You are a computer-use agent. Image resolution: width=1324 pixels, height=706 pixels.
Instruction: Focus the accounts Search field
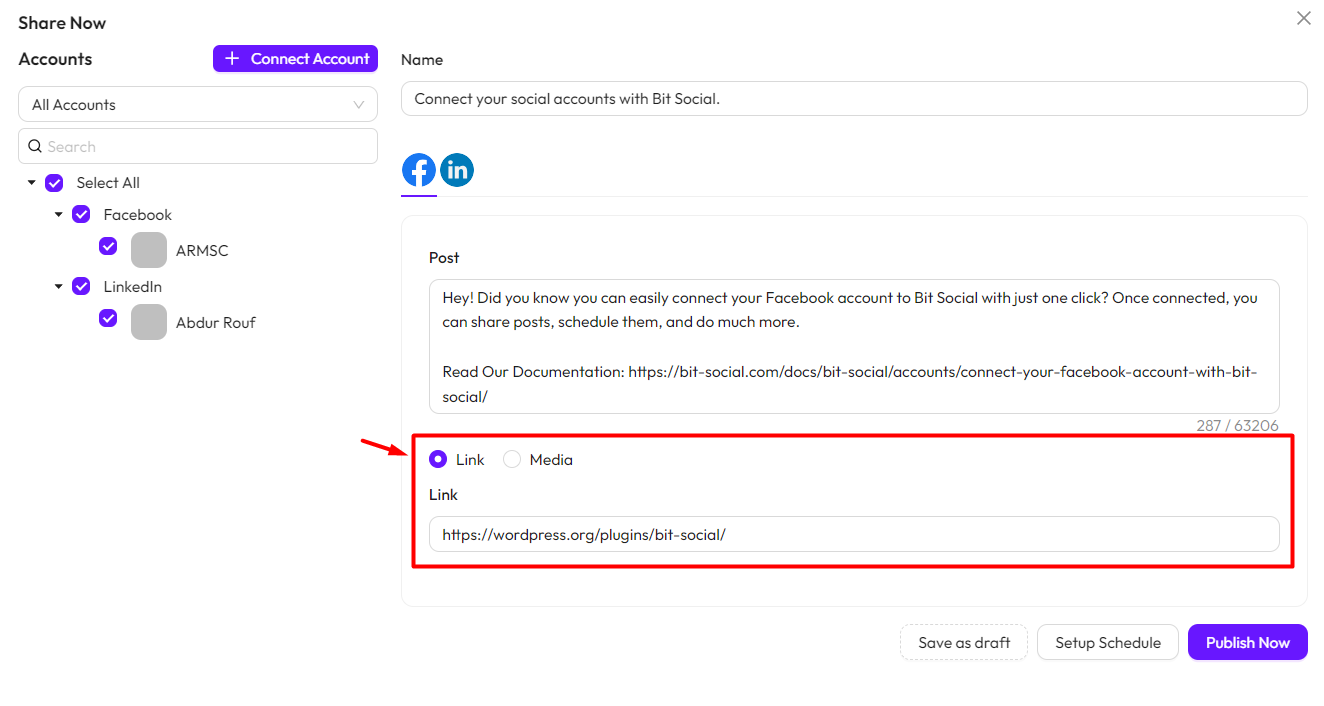pyautogui.click(x=198, y=146)
